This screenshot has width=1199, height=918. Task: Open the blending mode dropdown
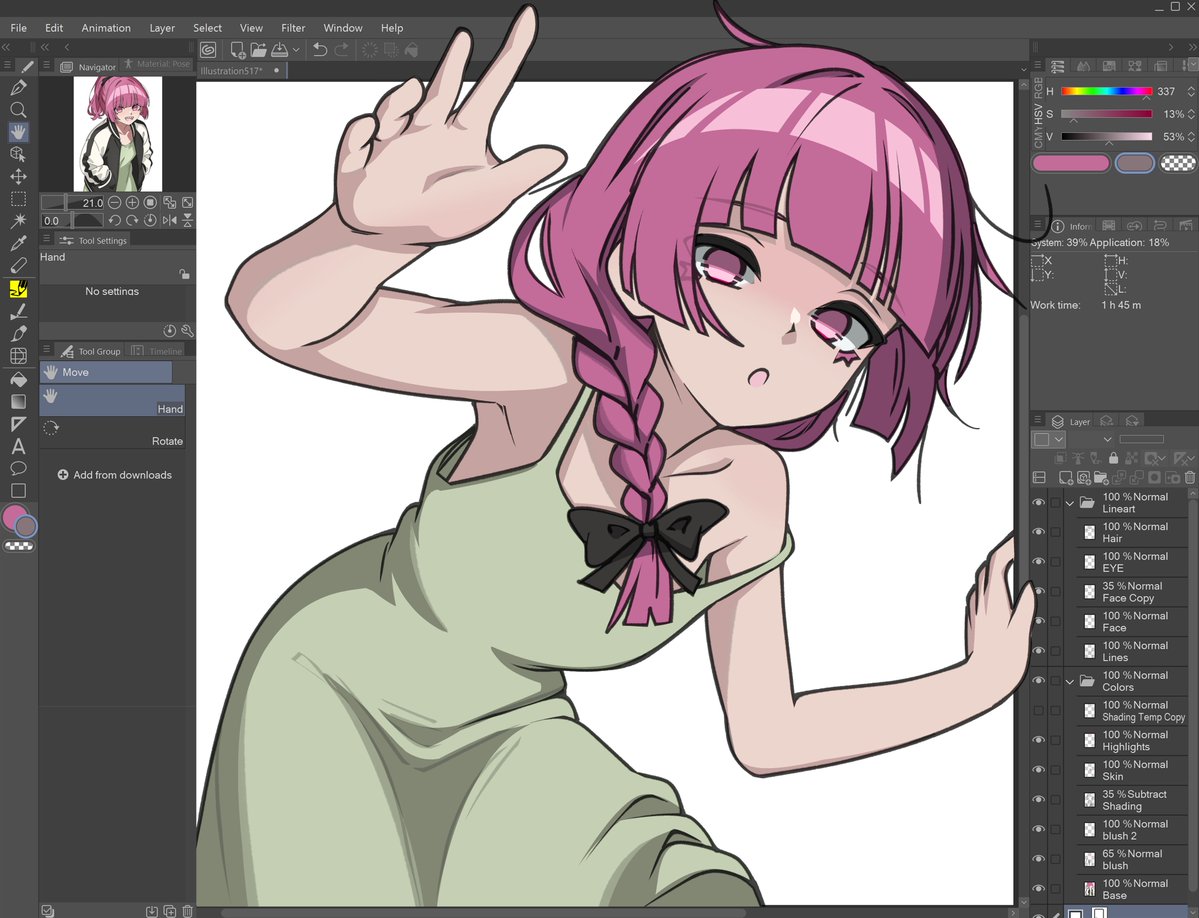click(1107, 440)
